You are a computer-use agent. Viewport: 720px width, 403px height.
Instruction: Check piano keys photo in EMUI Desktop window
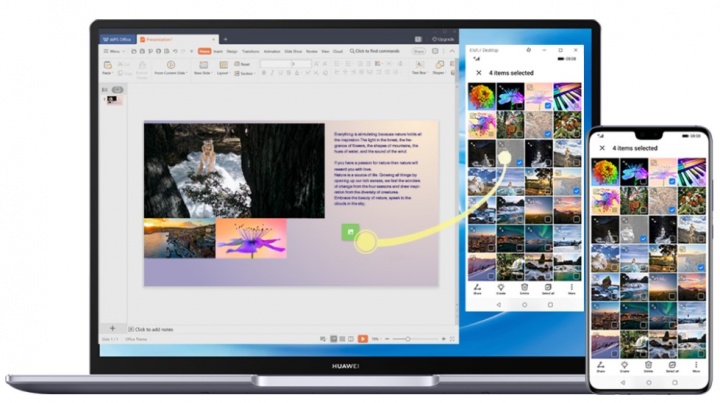577,106
